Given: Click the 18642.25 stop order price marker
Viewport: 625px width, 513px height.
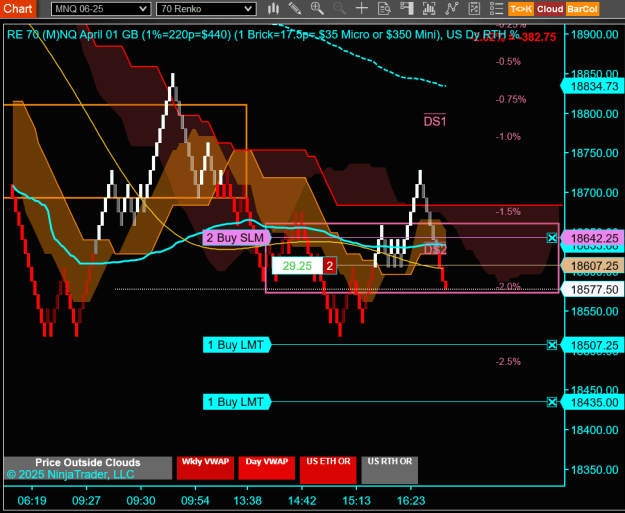Looking at the screenshot, I should (593, 238).
